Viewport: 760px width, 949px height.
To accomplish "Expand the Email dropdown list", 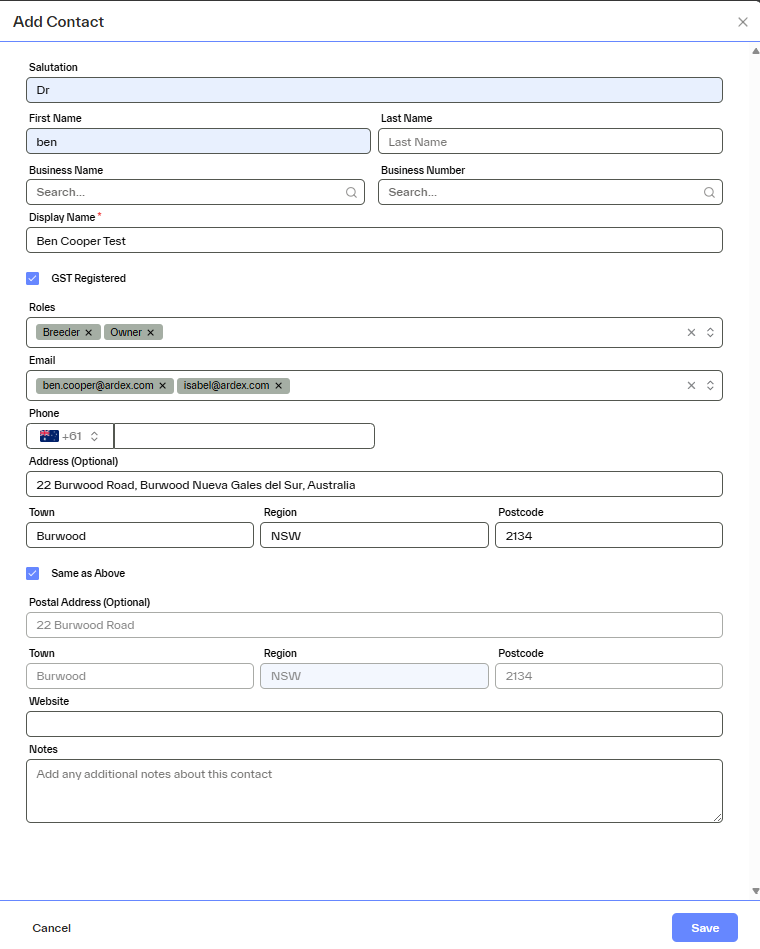I will [x=710, y=386].
